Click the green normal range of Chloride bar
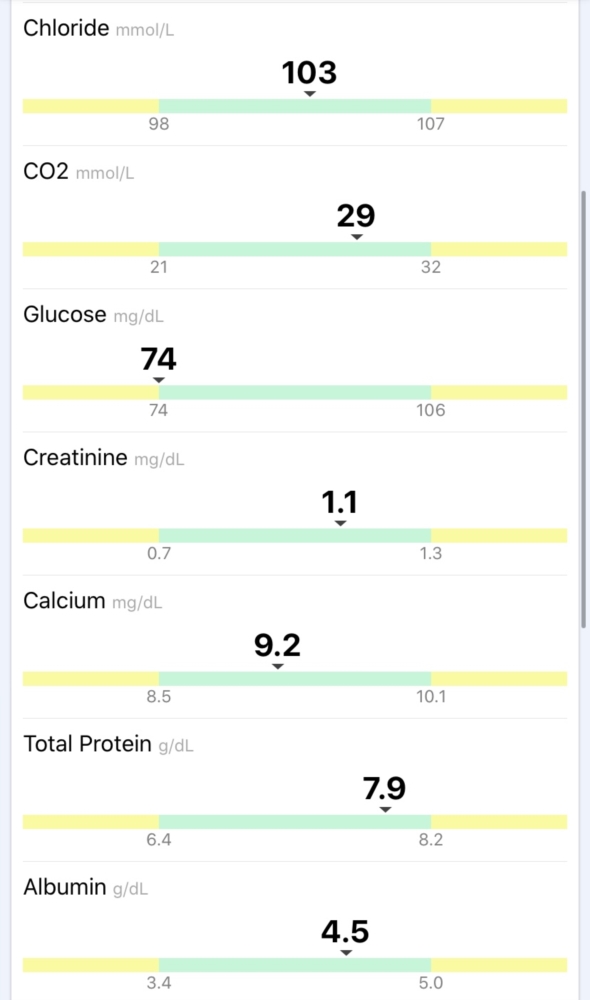This screenshot has height=1000, width=590. (295, 106)
